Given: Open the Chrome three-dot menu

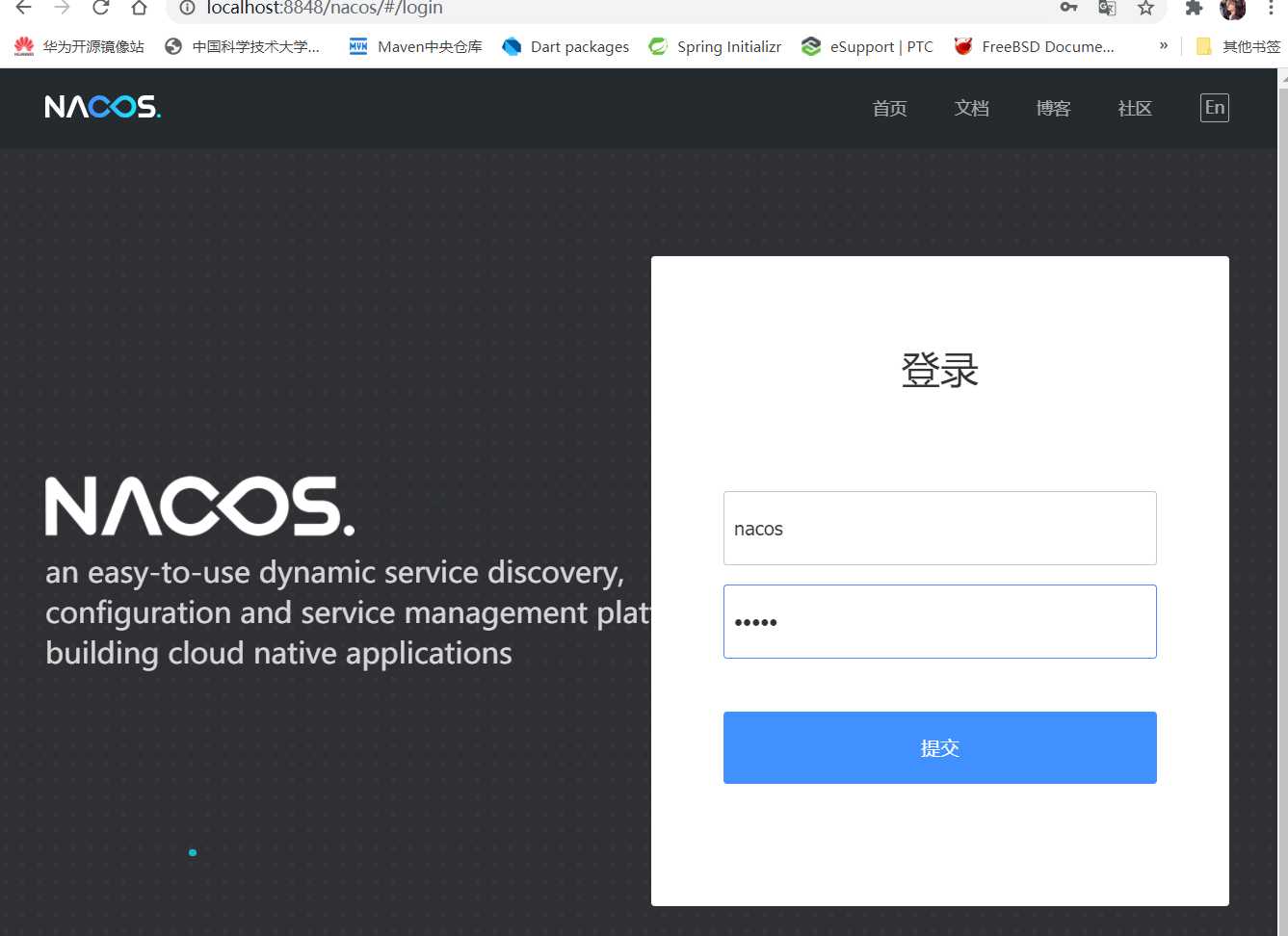Looking at the screenshot, I should [x=1271, y=8].
